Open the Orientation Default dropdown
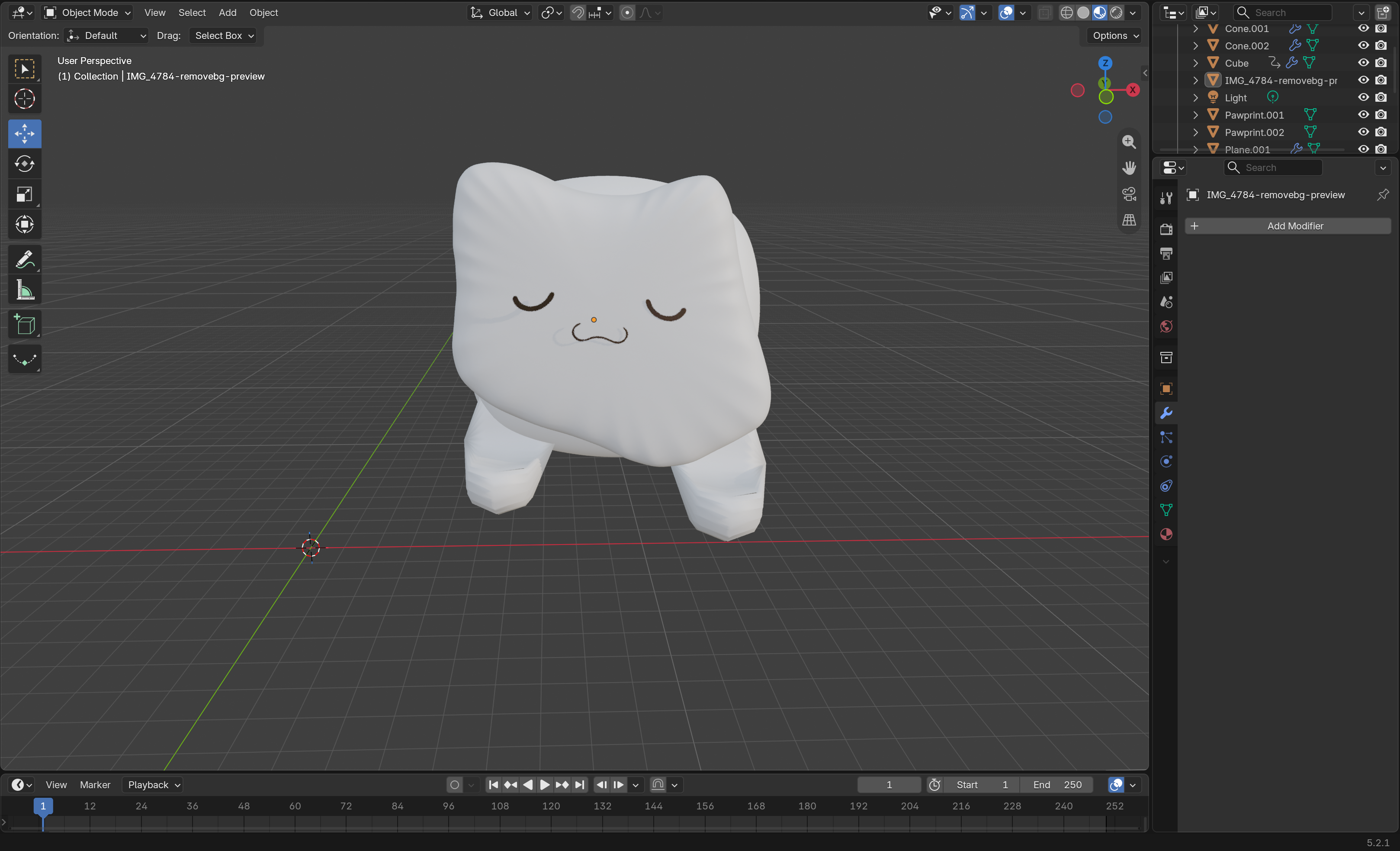1400x851 pixels. 106,36
